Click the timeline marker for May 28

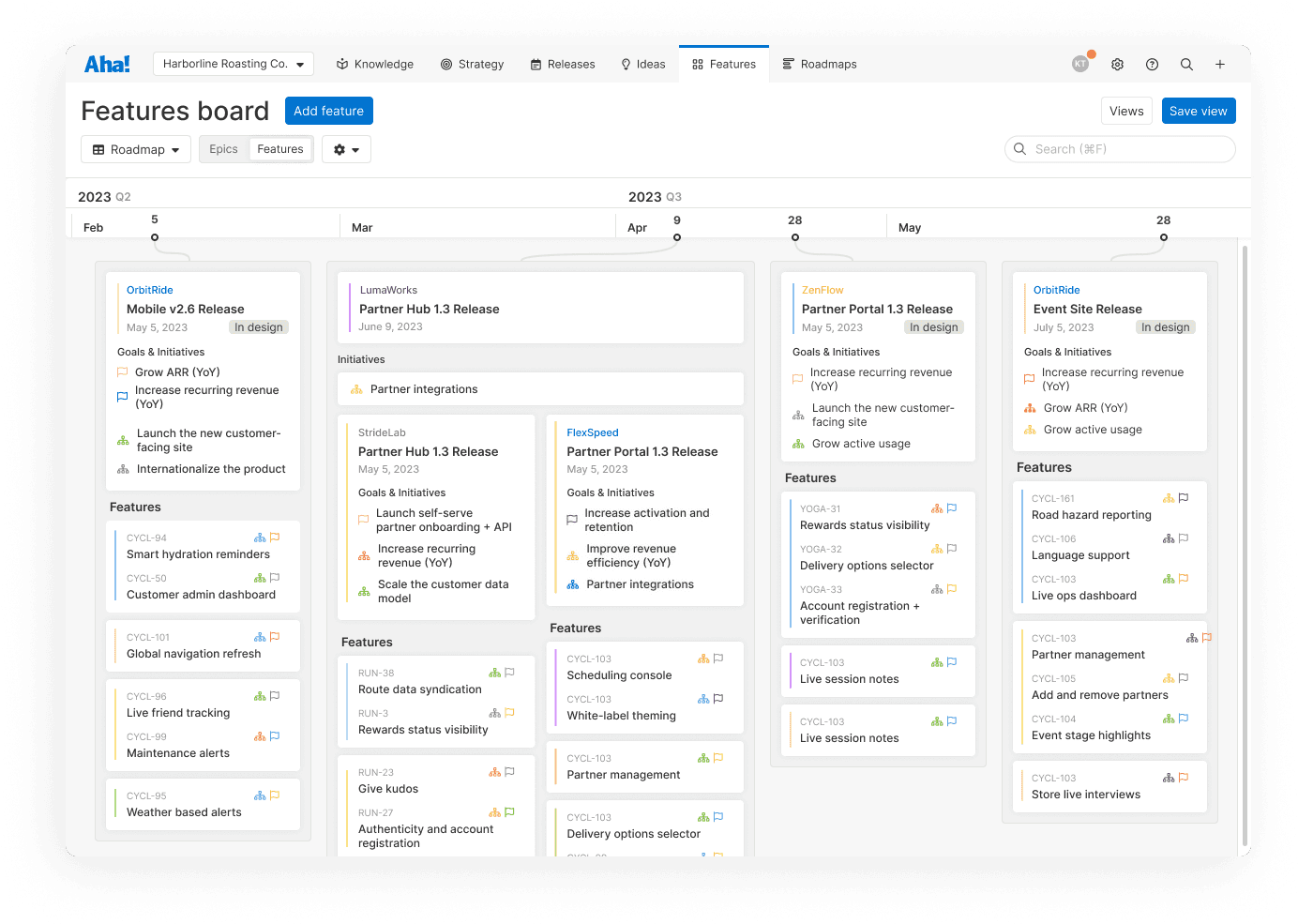1164,237
